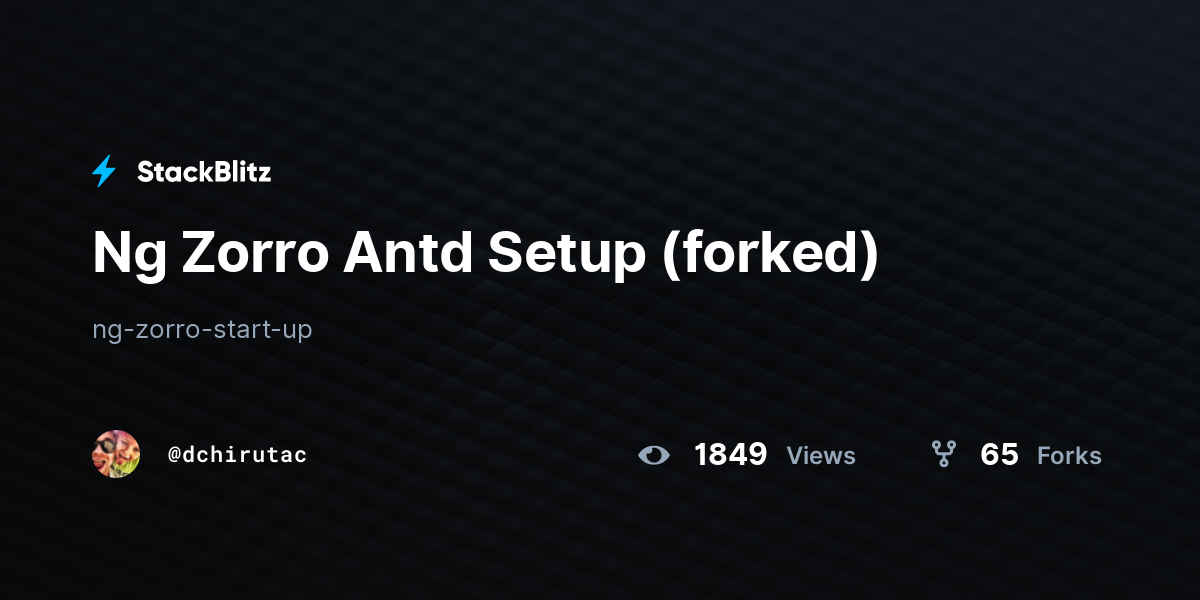Click the fork icon beside 65
This screenshot has height=600, width=1200.
click(943, 455)
